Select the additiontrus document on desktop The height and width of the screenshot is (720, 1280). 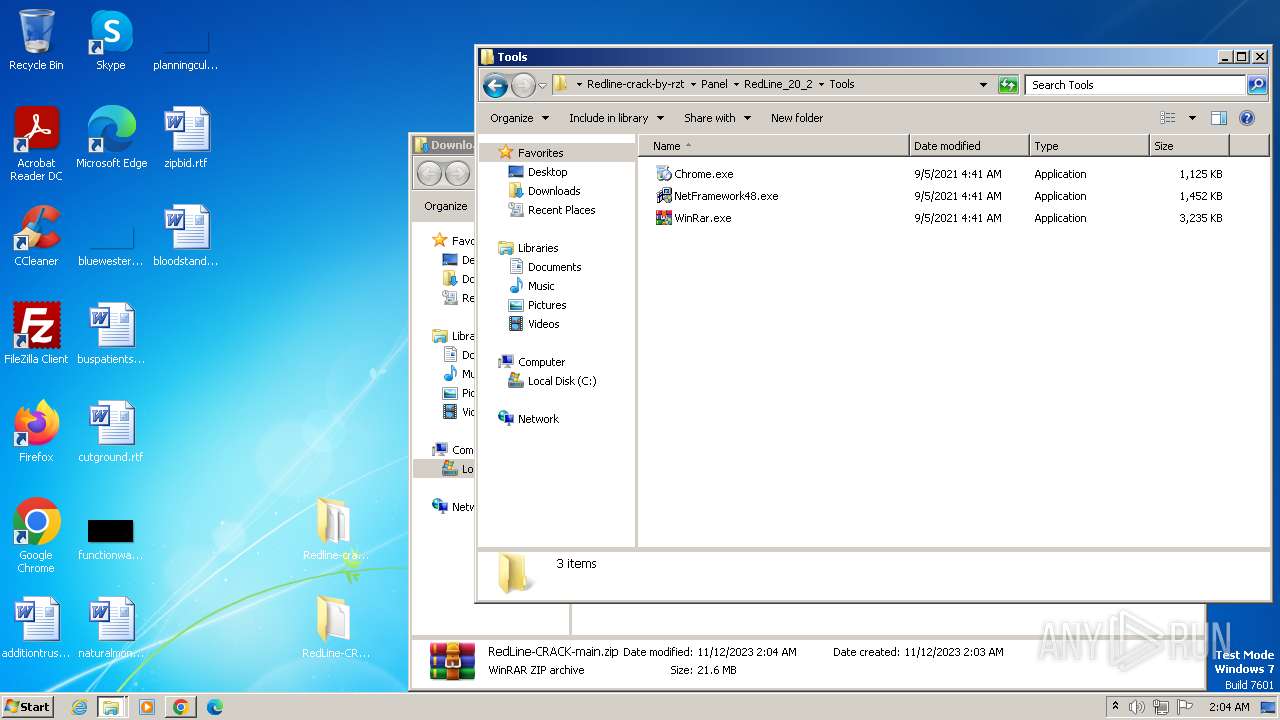point(36,628)
